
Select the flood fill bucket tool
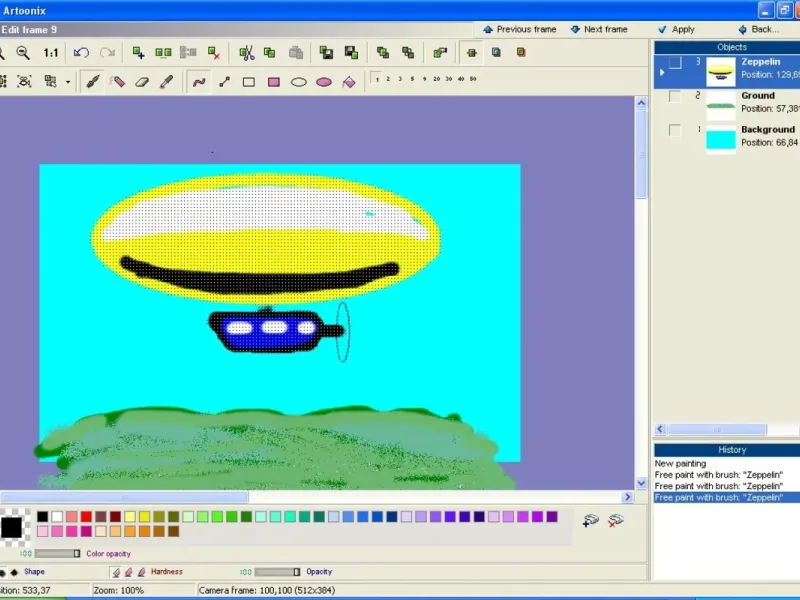(349, 82)
